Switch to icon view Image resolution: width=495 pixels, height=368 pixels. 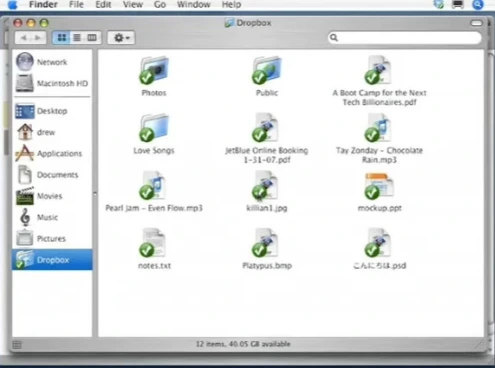point(62,37)
